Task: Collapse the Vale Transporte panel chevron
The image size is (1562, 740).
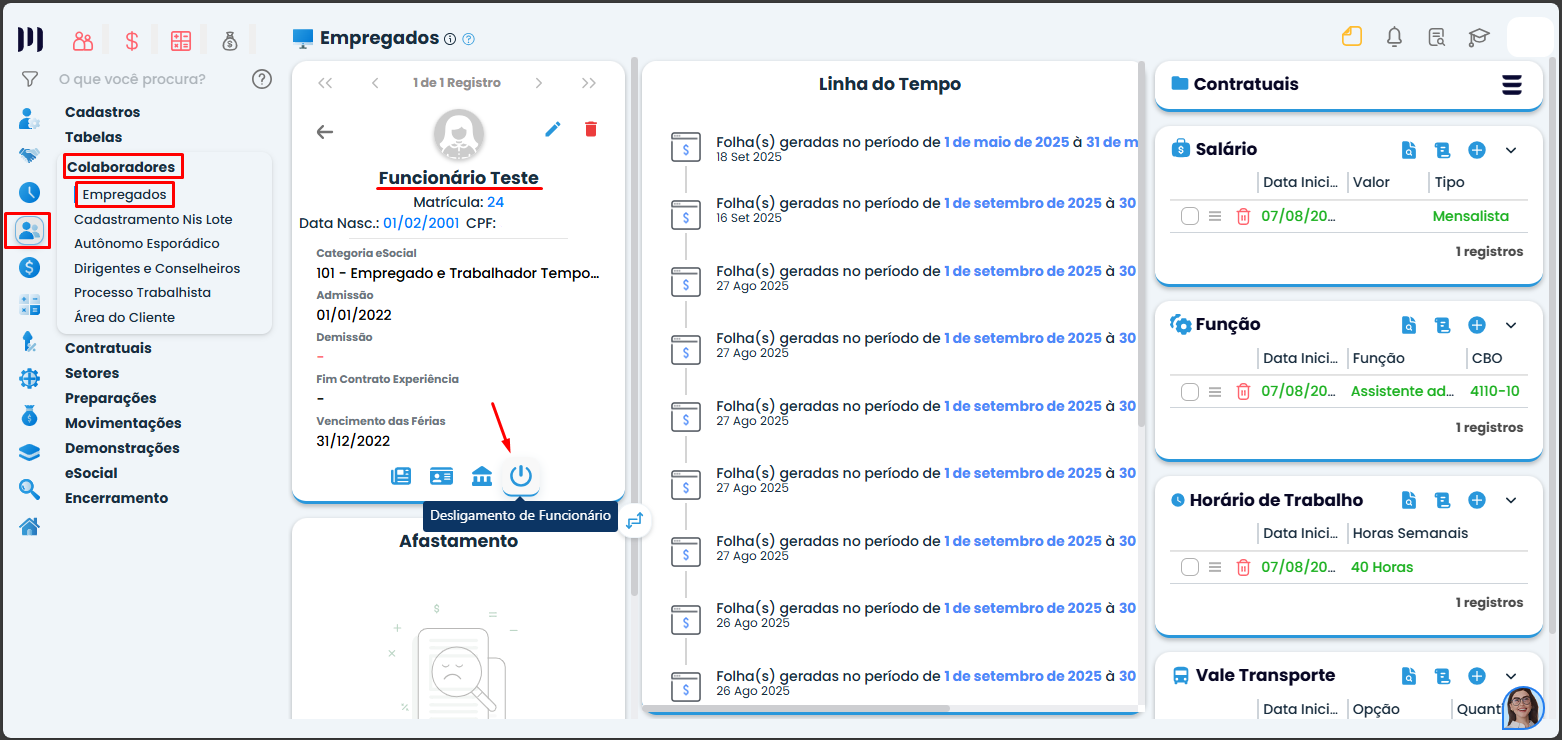Action: (x=1511, y=676)
